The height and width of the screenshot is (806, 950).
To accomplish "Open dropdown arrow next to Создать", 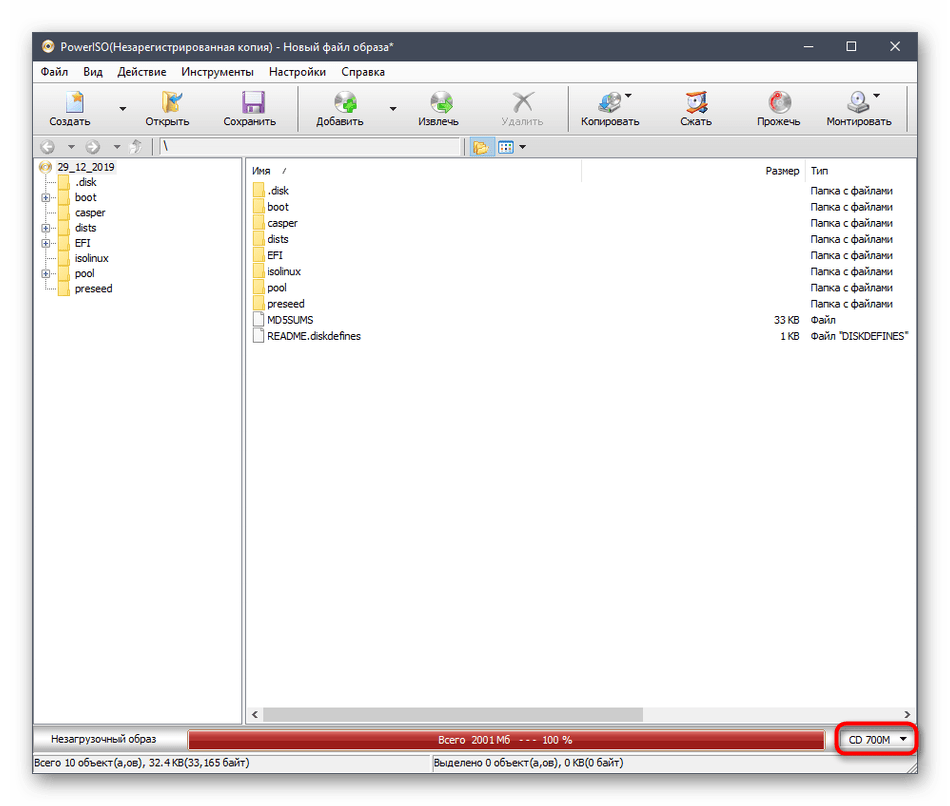I will click(x=122, y=109).
